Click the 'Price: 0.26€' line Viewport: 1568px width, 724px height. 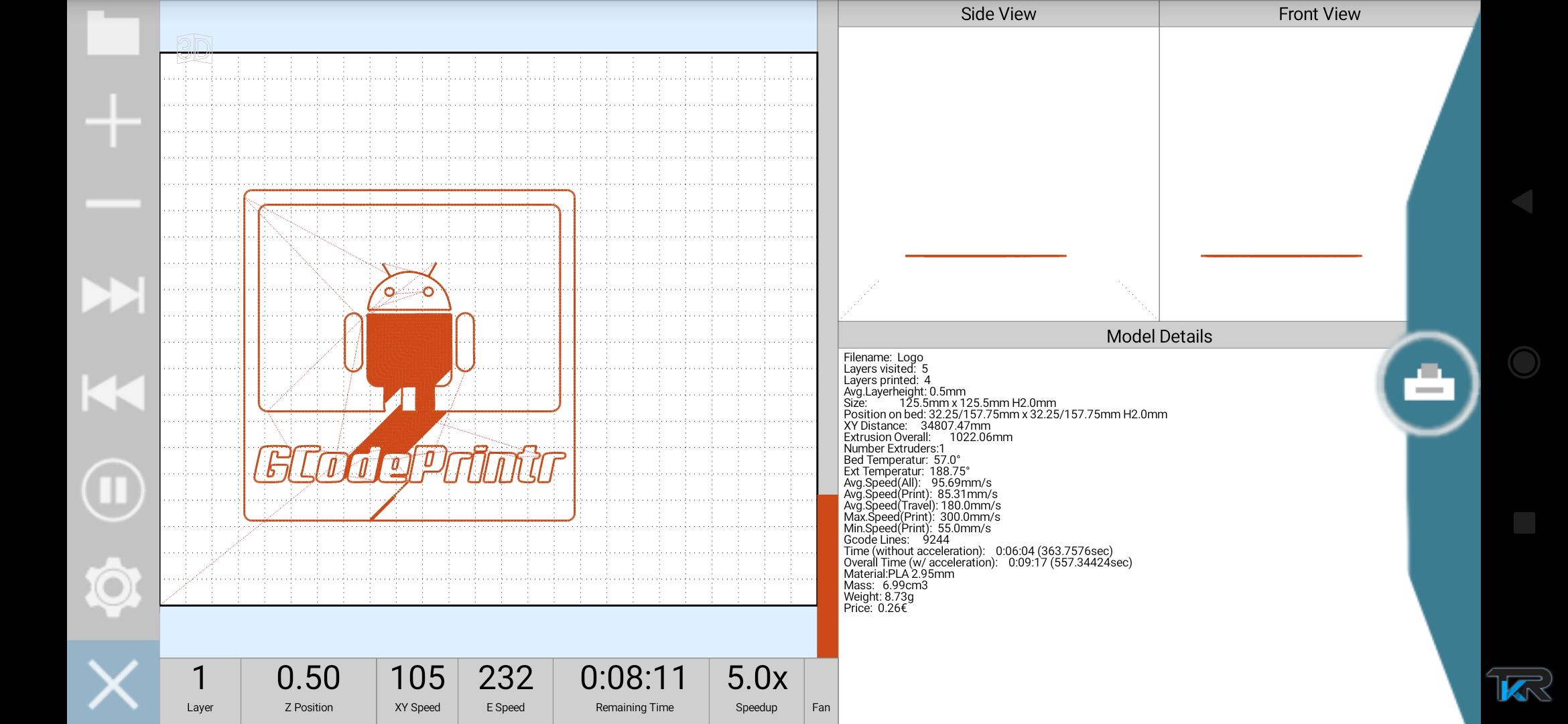coord(875,608)
